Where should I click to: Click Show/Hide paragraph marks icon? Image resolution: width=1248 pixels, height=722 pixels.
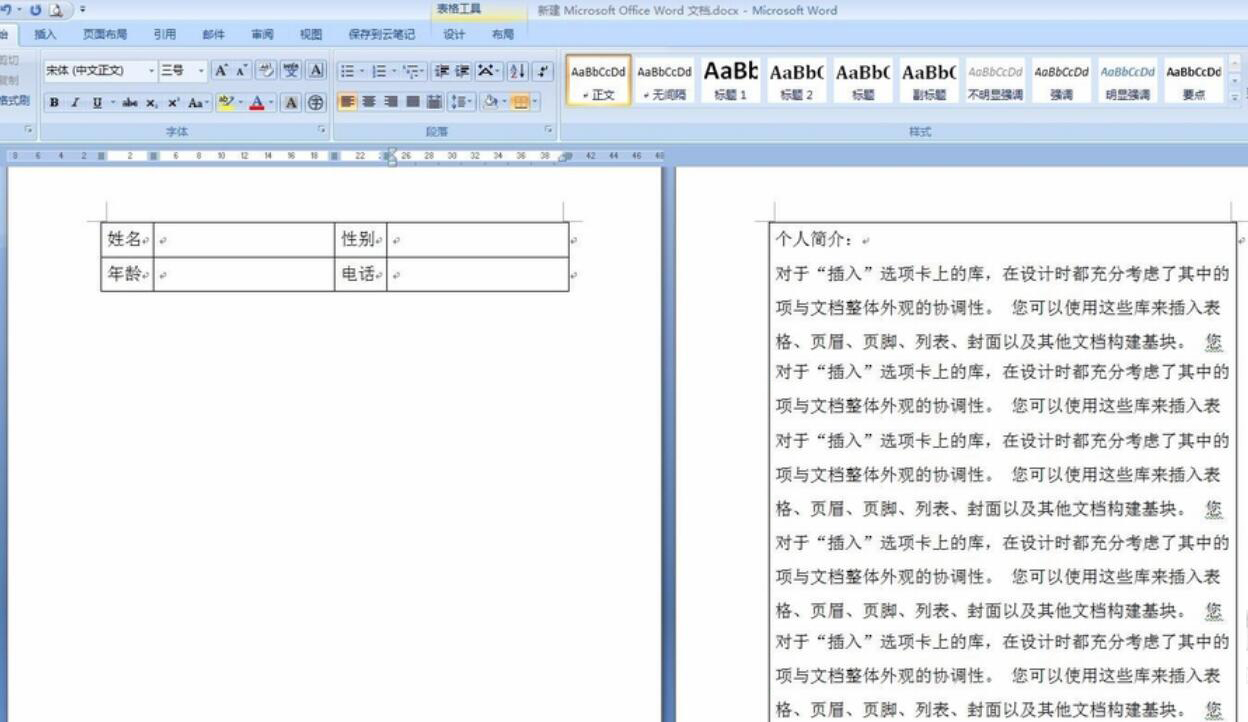point(543,71)
